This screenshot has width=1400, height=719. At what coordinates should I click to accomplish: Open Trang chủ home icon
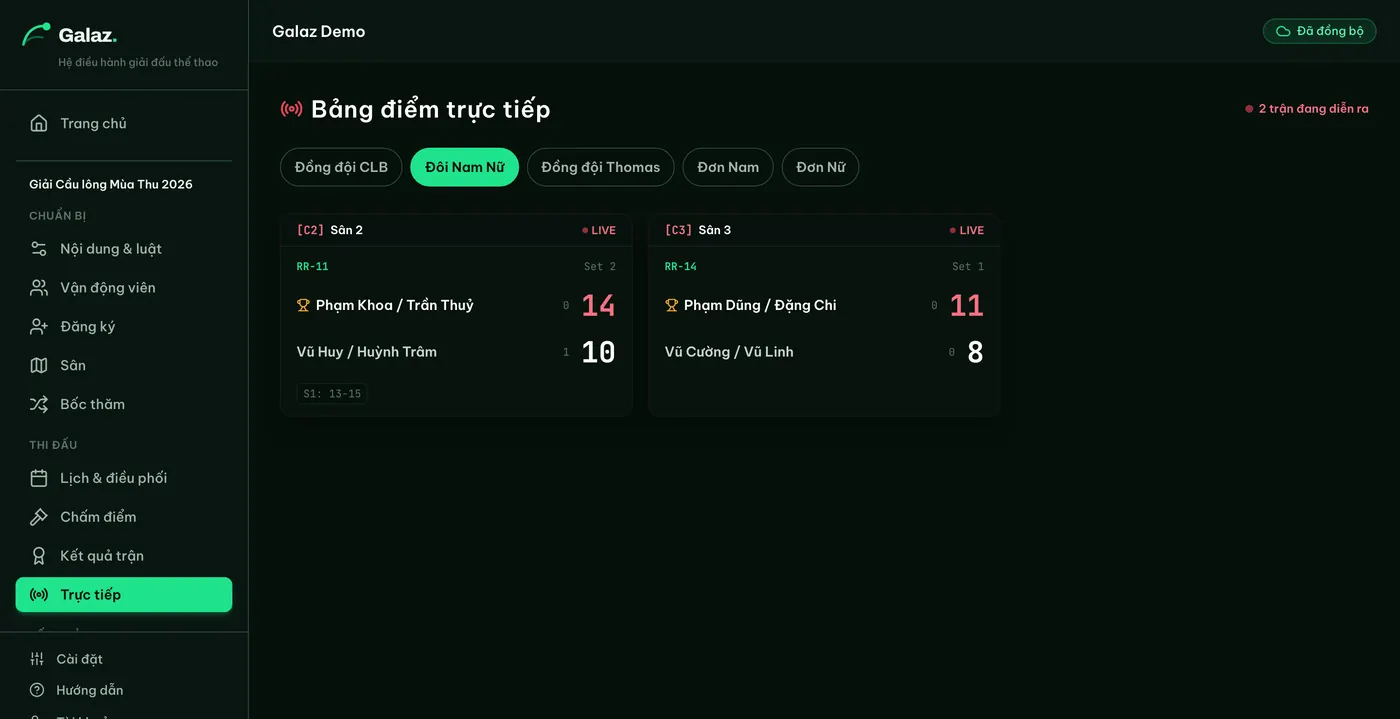[x=39, y=123]
